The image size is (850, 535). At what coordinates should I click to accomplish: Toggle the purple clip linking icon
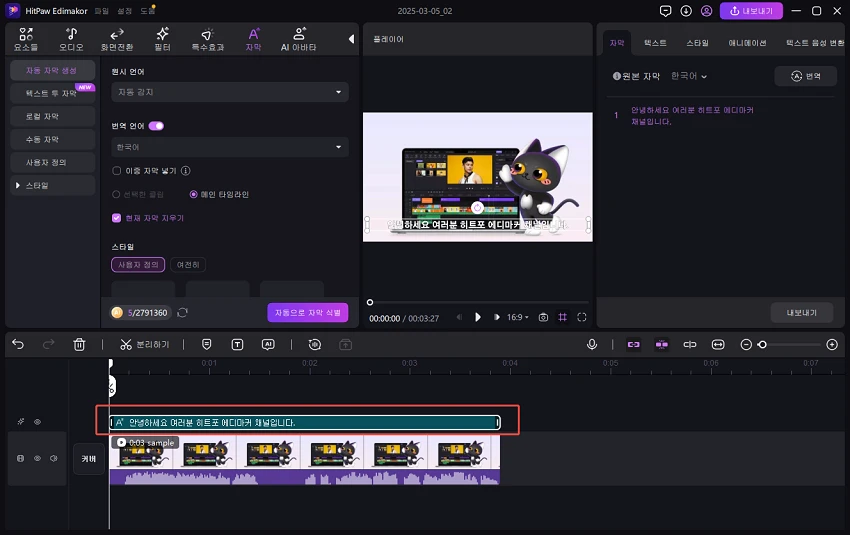coord(662,344)
